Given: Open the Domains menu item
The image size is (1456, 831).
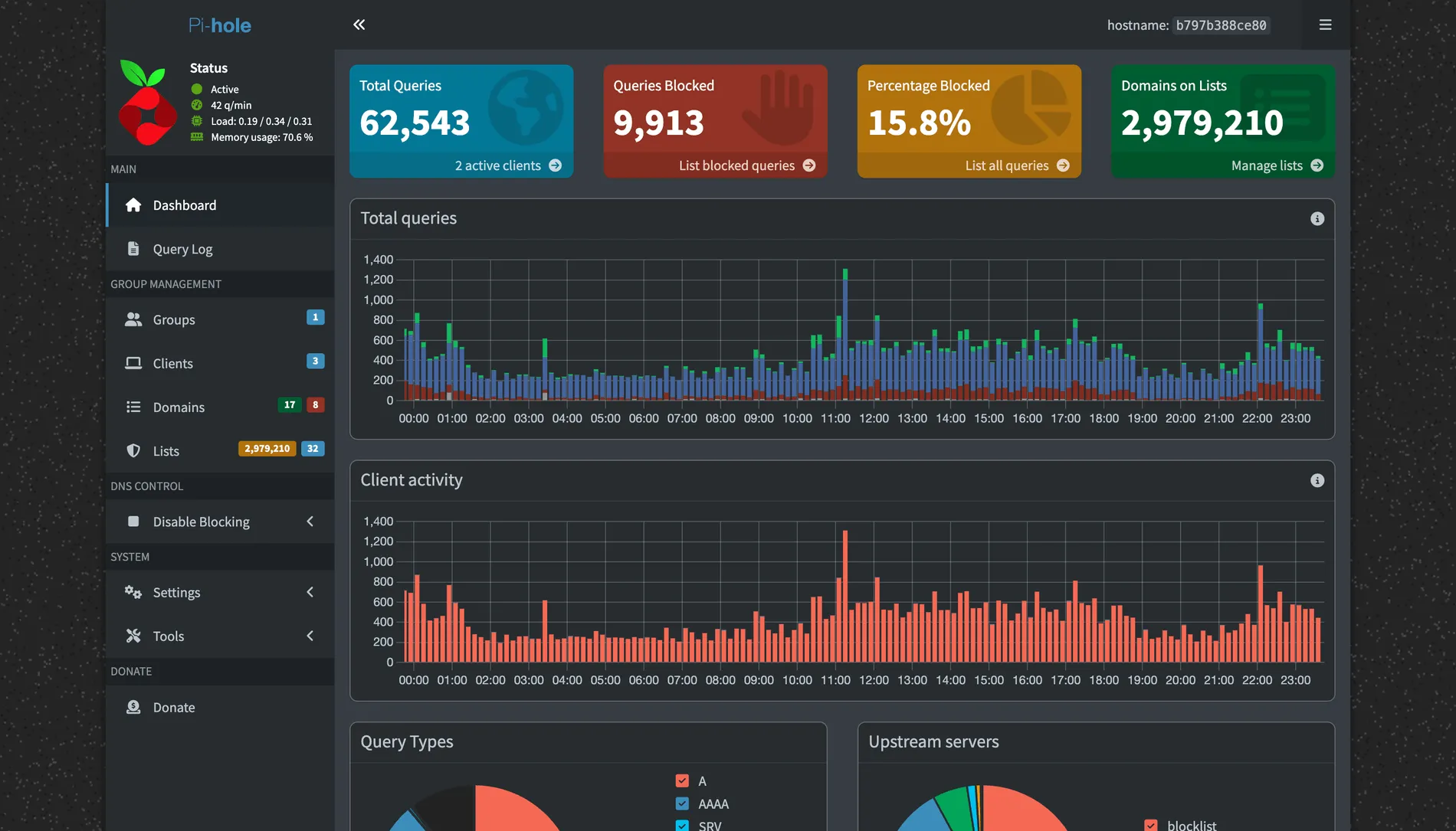Looking at the screenshot, I should pyautogui.click(x=221, y=407).
